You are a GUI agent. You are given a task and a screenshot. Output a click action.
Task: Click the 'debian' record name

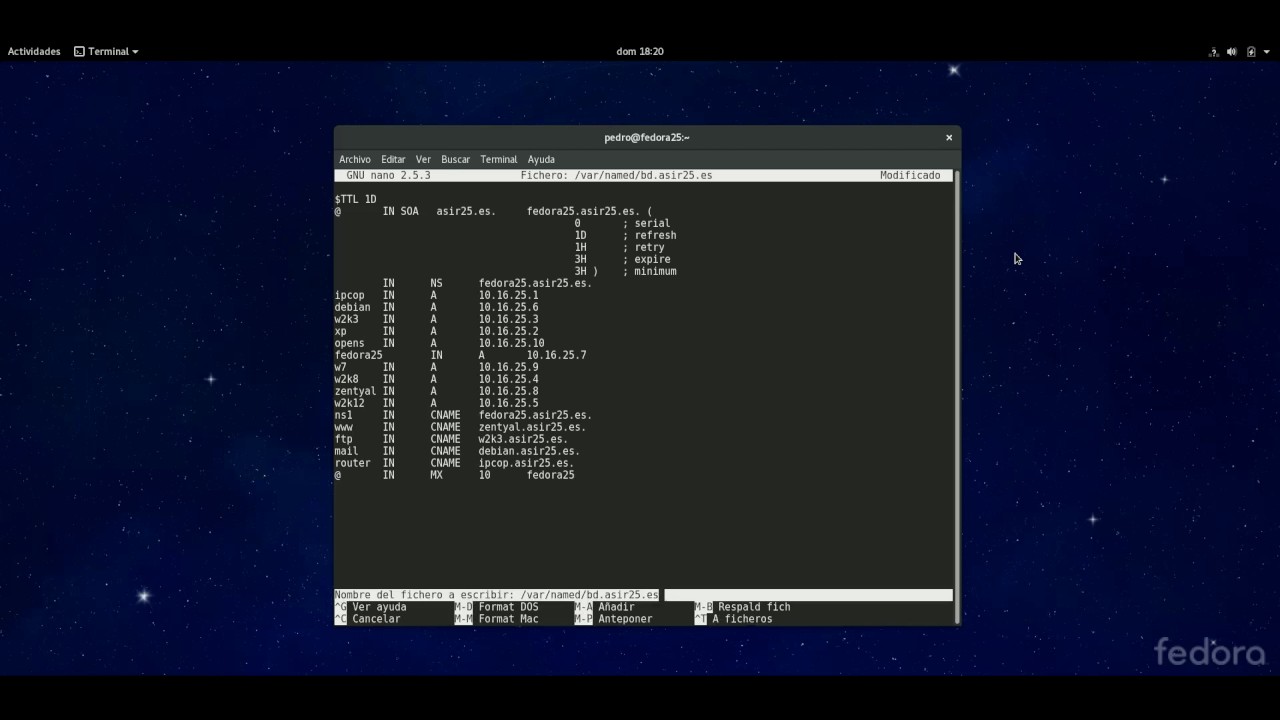click(353, 307)
